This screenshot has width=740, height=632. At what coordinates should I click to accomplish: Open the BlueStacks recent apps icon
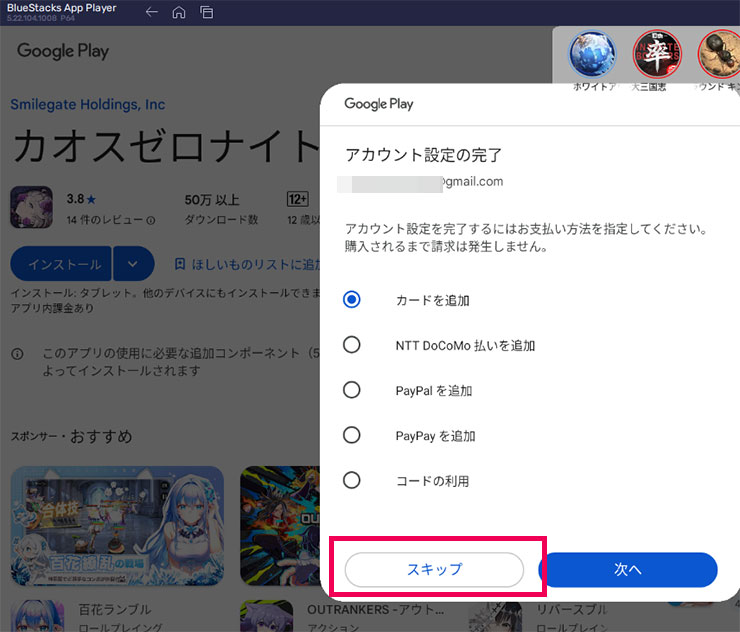click(207, 12)
